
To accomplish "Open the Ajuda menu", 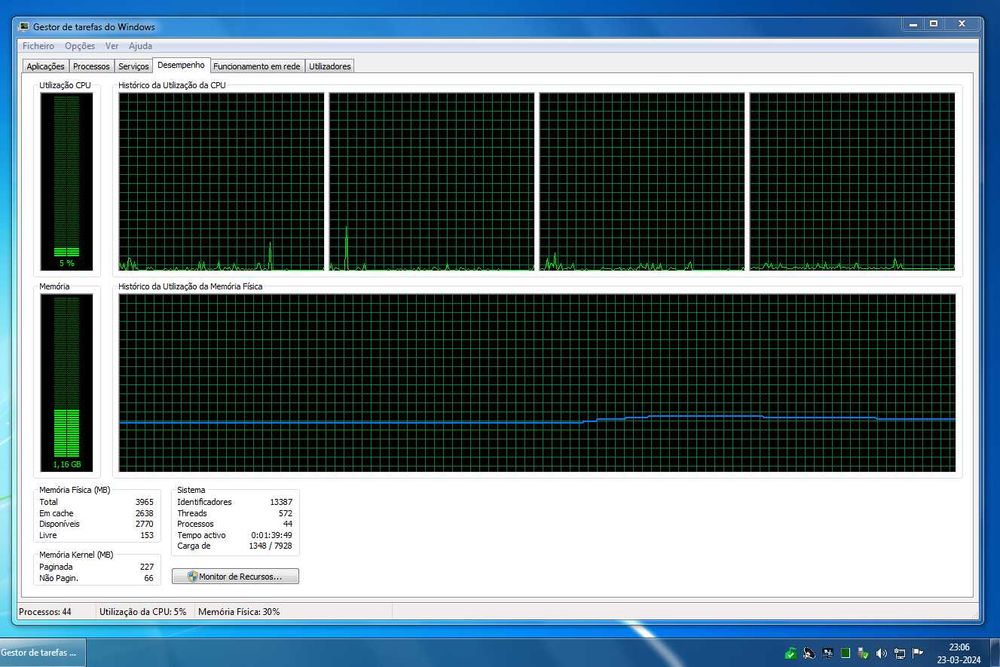I will [140, 46].
